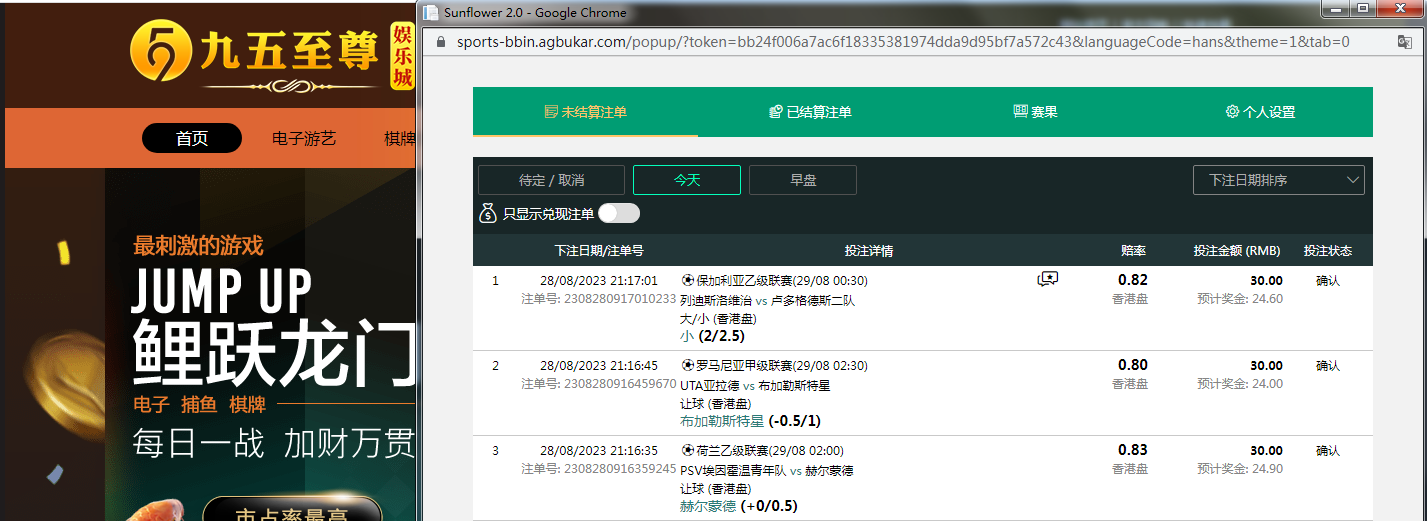Click the soccer ball icon beside 罗马尼亚甲级联赛
This screenshot has width=1427, height=521.
(687, 365)
